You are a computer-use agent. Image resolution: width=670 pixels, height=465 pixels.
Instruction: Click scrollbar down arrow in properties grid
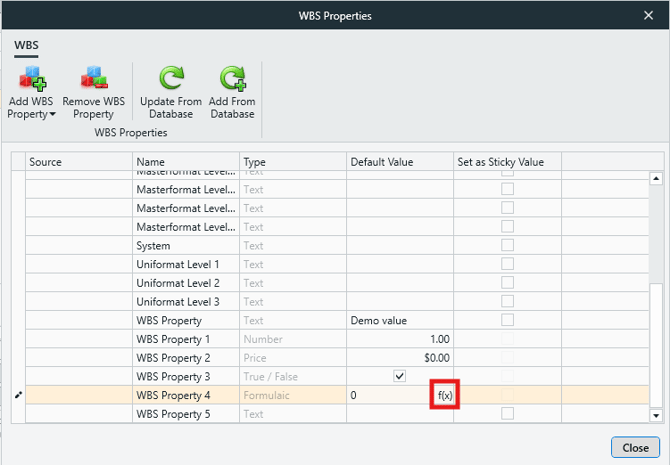point(656,414)
